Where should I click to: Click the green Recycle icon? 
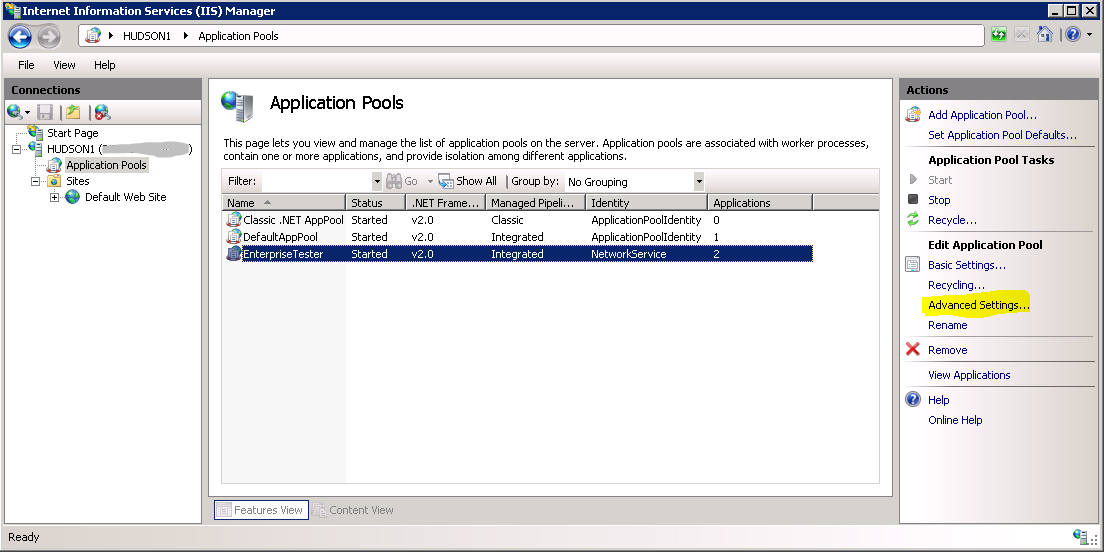tap(912, 220)
